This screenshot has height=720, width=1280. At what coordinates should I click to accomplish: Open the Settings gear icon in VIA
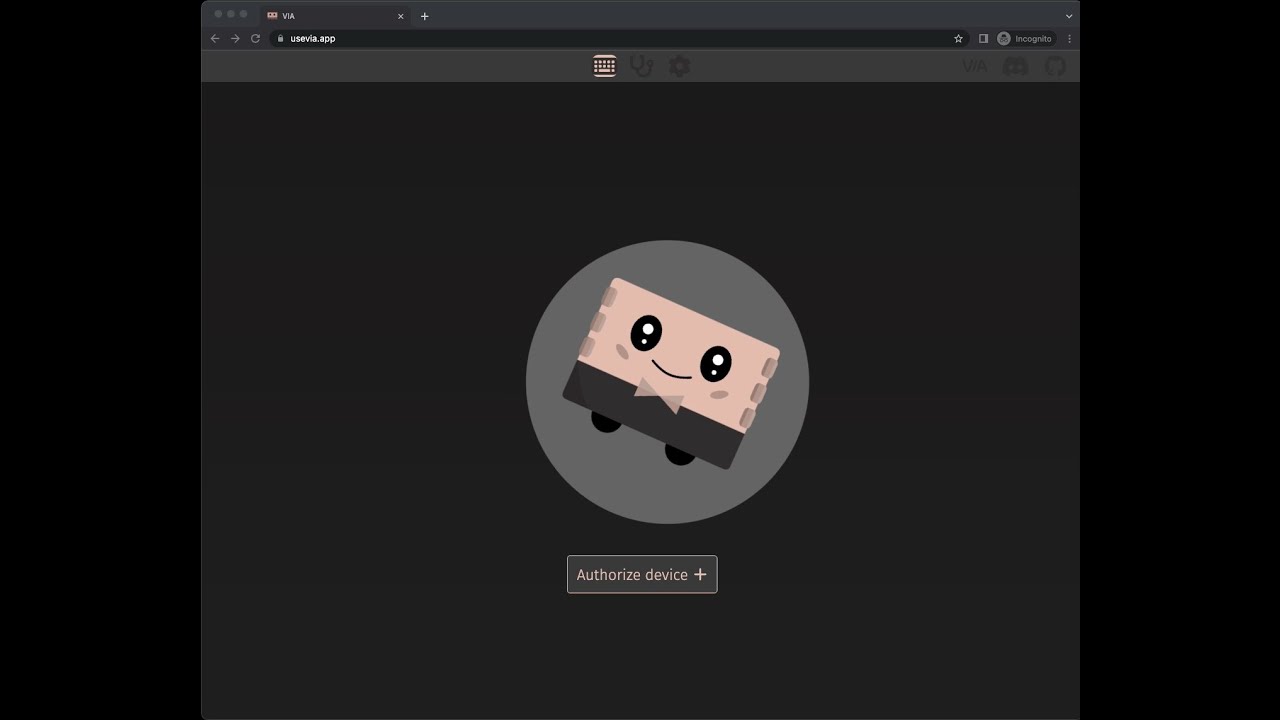pos(680,66)
